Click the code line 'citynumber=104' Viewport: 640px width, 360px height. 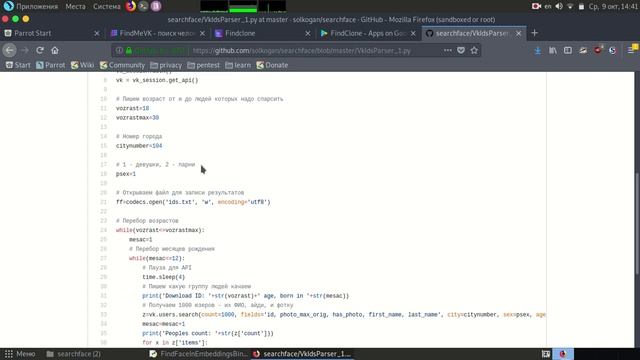tap(139, 146)
